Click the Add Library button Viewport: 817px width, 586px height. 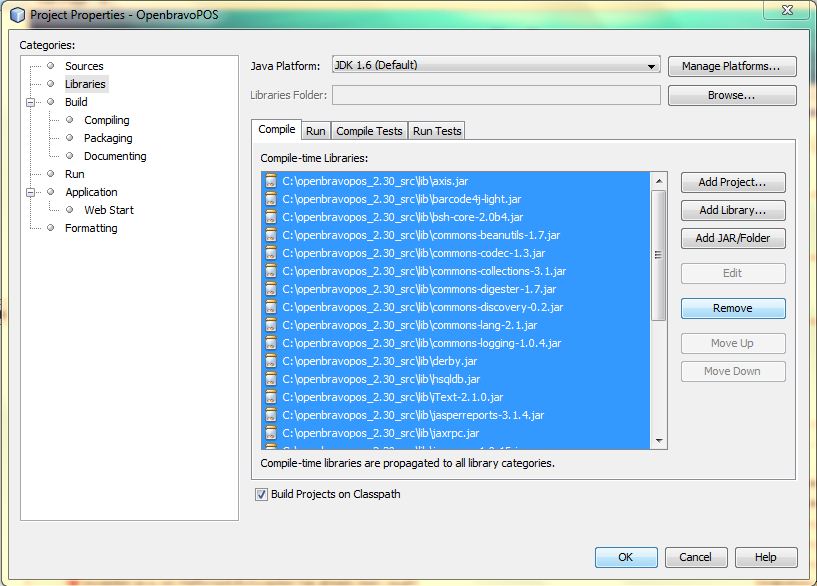coord(733,210)
